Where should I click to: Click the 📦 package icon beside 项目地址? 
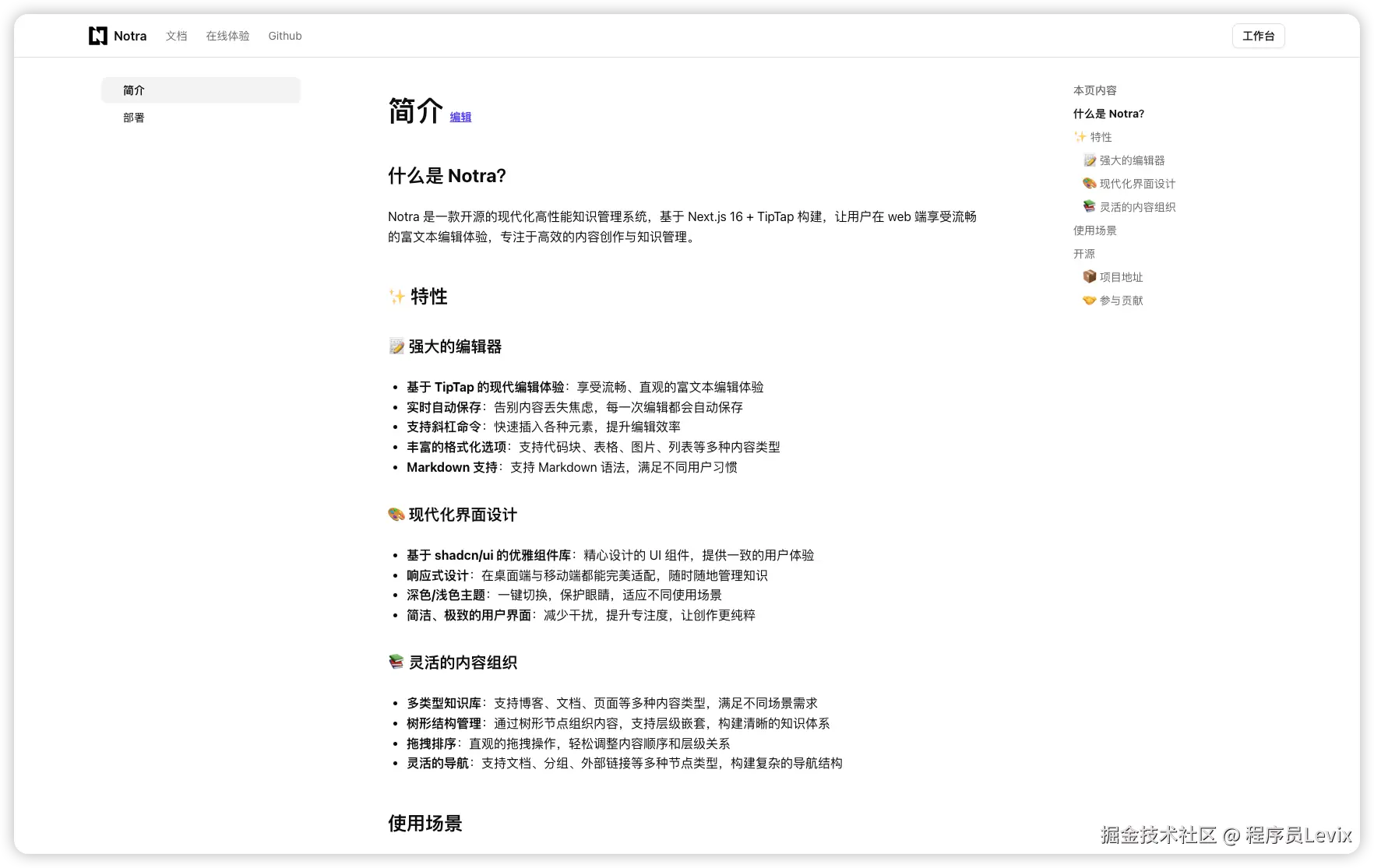[x=1089, y=276]
